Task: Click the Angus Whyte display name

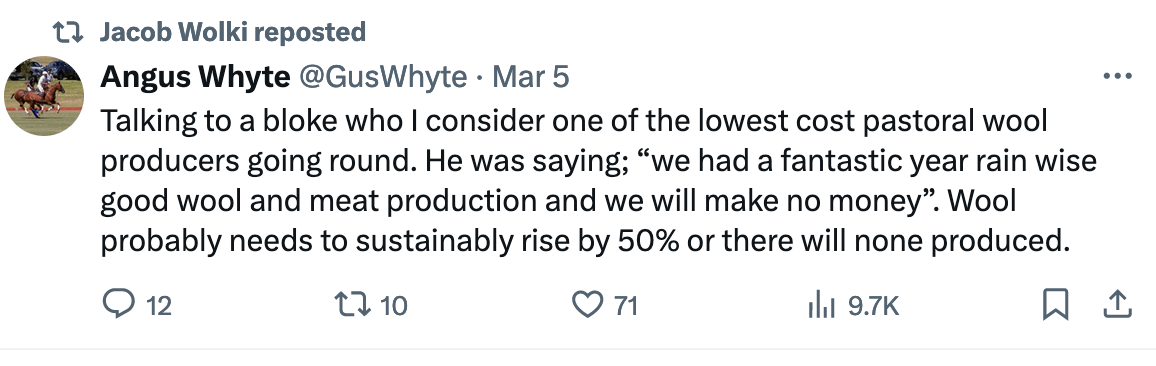Action: click(195, 76)
